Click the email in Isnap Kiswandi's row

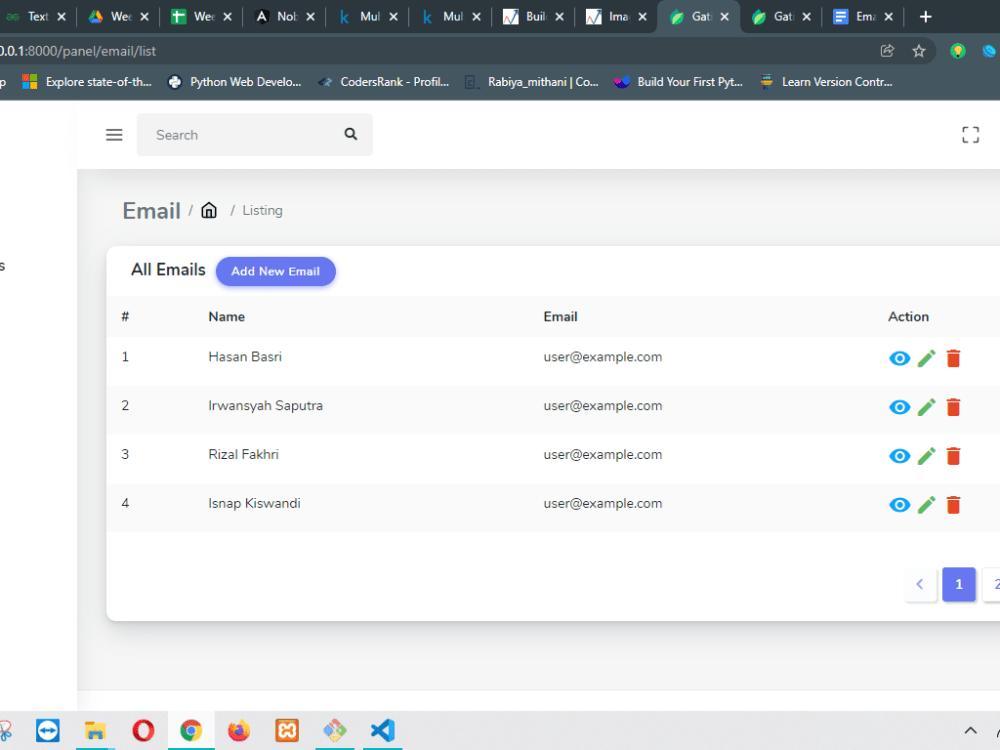pos(603,504)
